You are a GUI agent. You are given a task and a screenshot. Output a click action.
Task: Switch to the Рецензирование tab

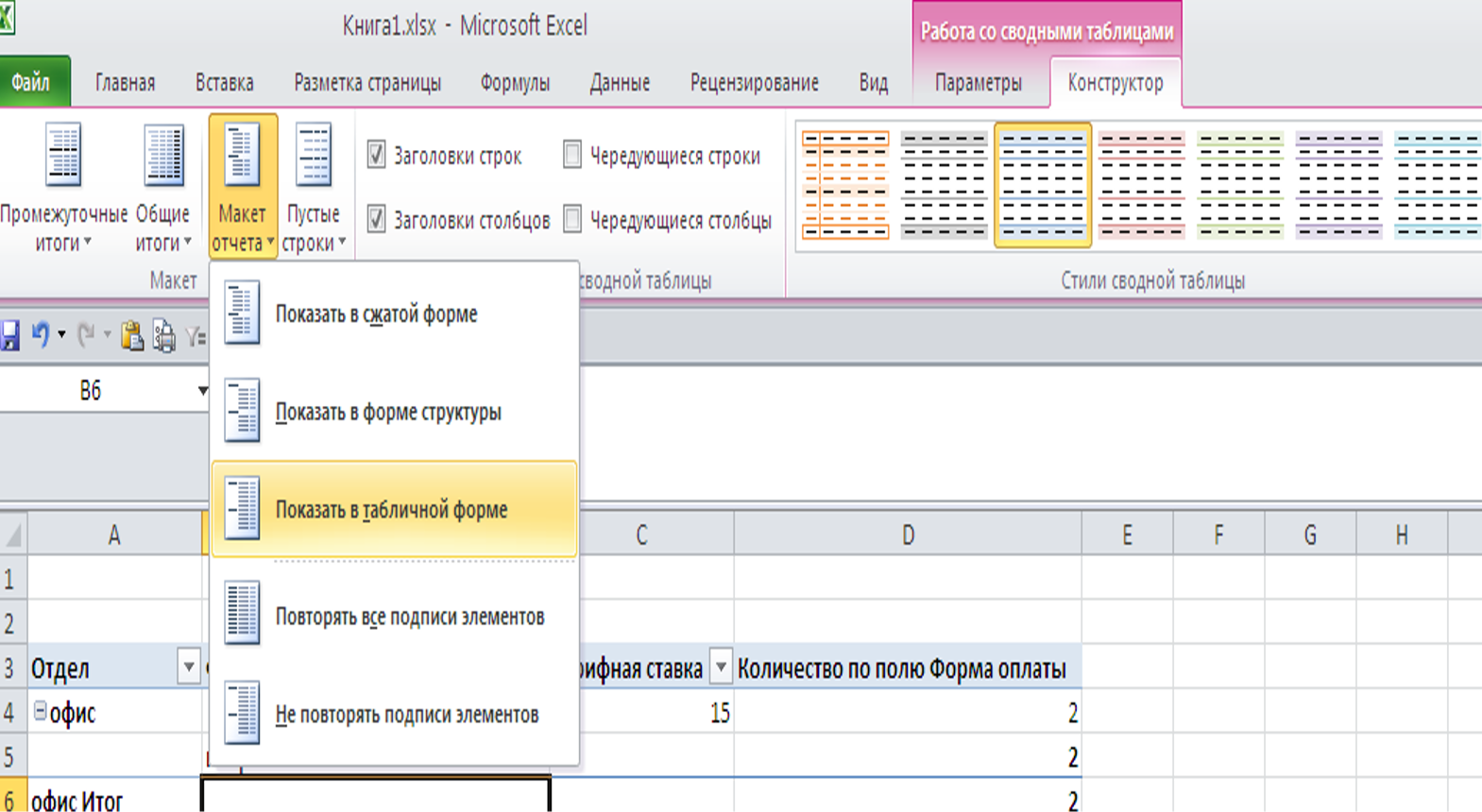pyautogui.click(x=755, y=83)
